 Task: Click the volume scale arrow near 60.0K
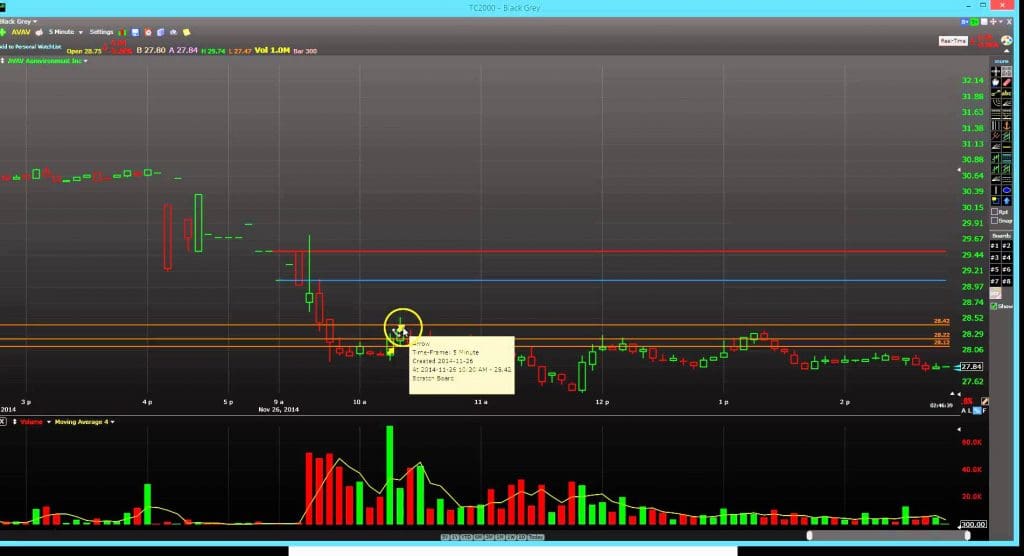(959, 430)
